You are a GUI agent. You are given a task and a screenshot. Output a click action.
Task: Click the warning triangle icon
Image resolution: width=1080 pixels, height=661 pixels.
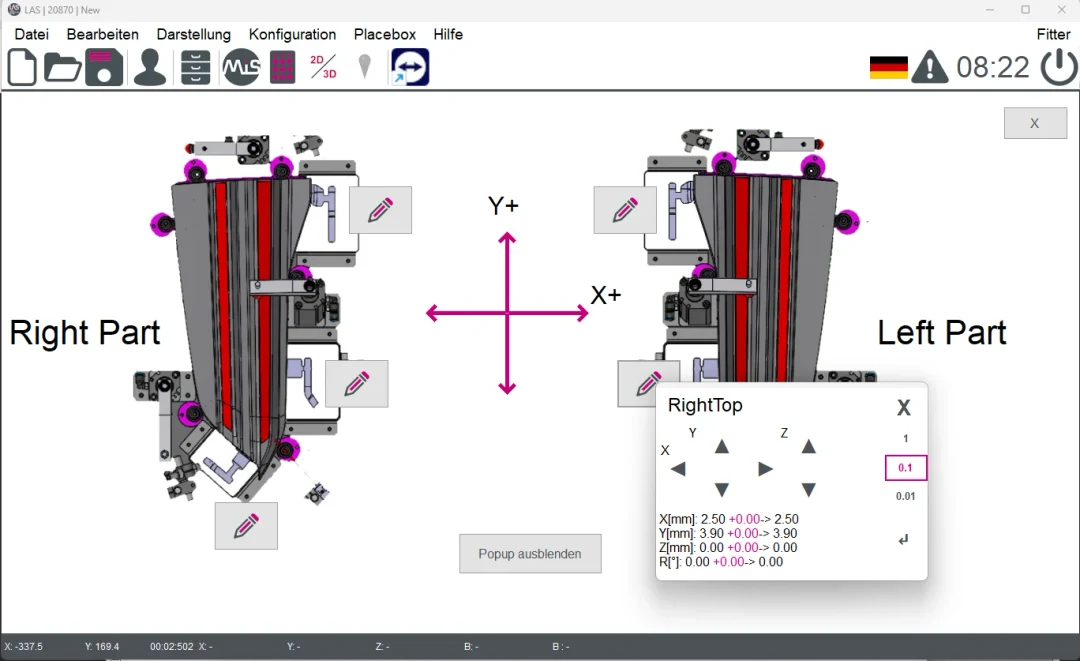[929, 68]
